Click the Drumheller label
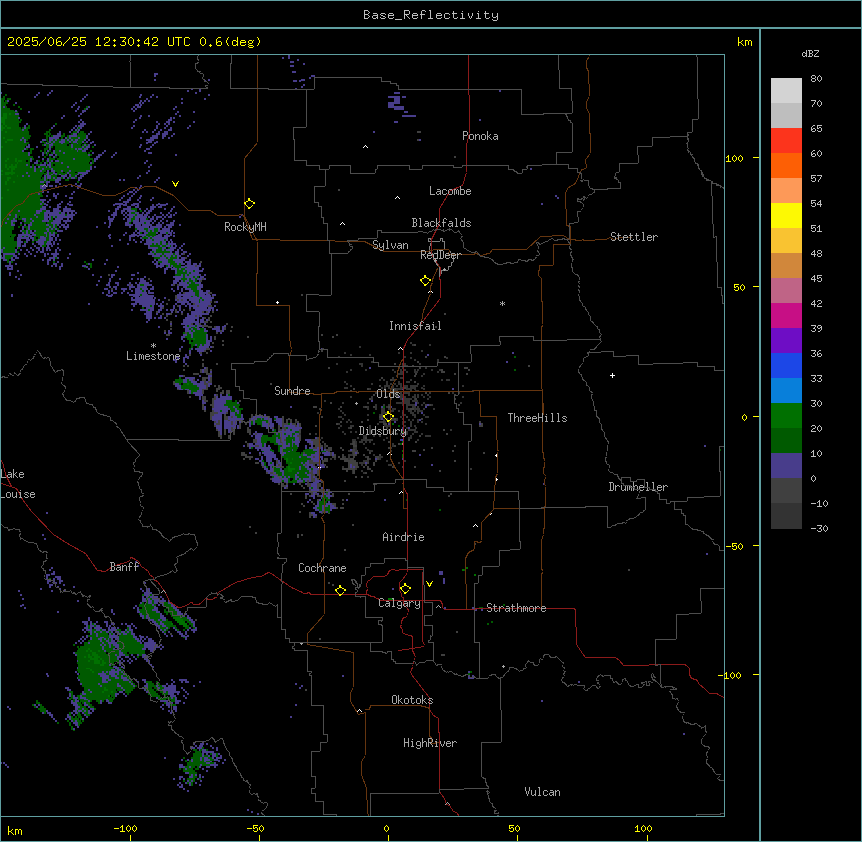Screen dimensions: 862x842 point(638,487)
